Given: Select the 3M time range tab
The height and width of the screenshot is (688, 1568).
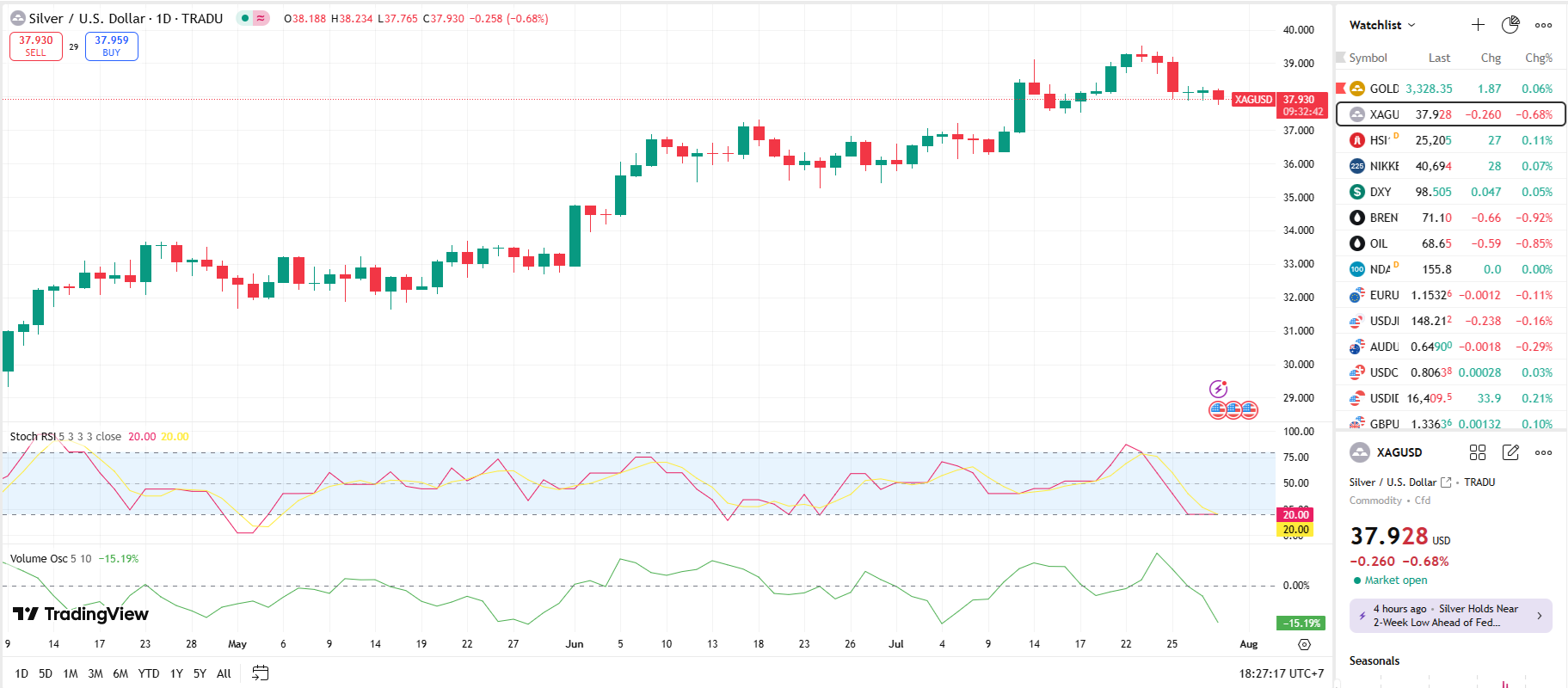Looking at the screenshot, I should [95, 673].
